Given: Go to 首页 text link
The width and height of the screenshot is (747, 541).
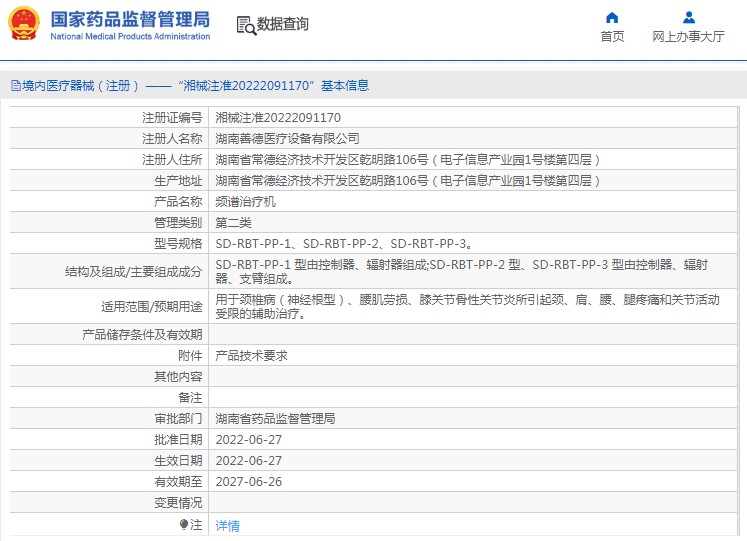Looking at the screenshot, I should [612, 37].
